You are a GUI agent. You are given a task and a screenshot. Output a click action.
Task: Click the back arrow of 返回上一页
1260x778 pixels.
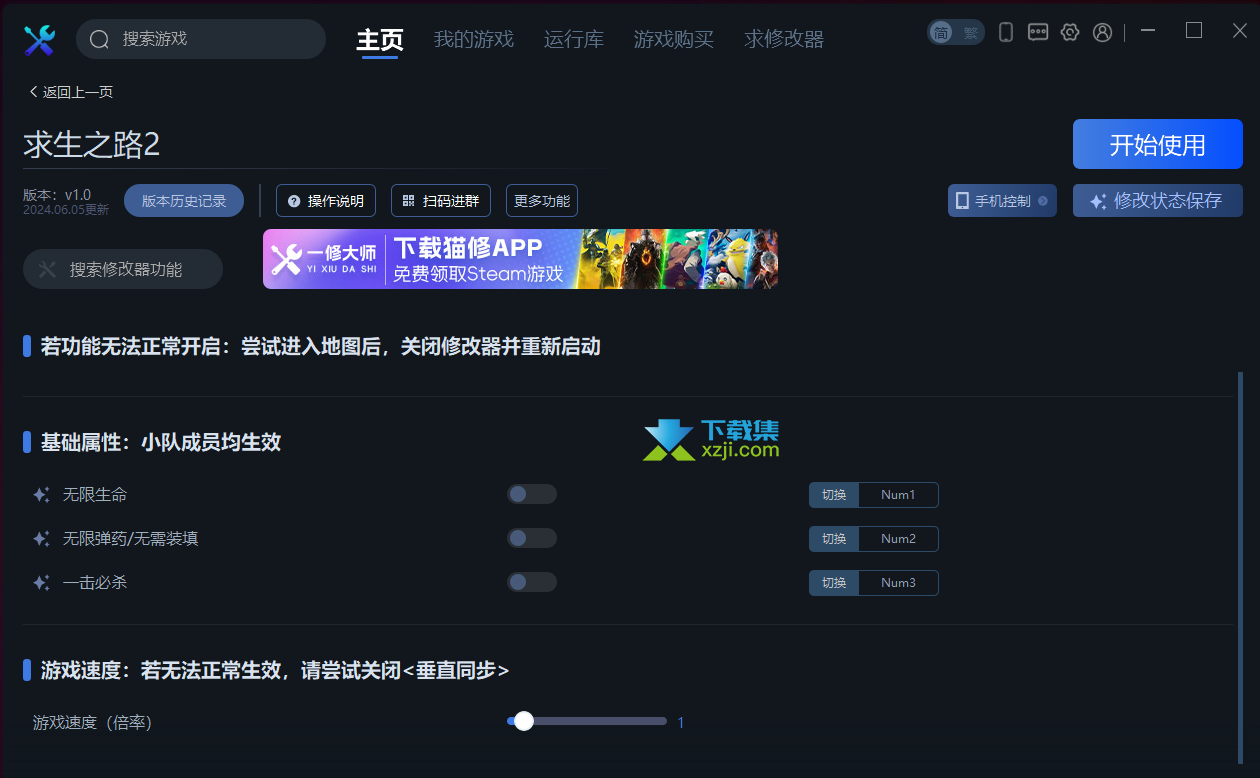pos(33,92)
